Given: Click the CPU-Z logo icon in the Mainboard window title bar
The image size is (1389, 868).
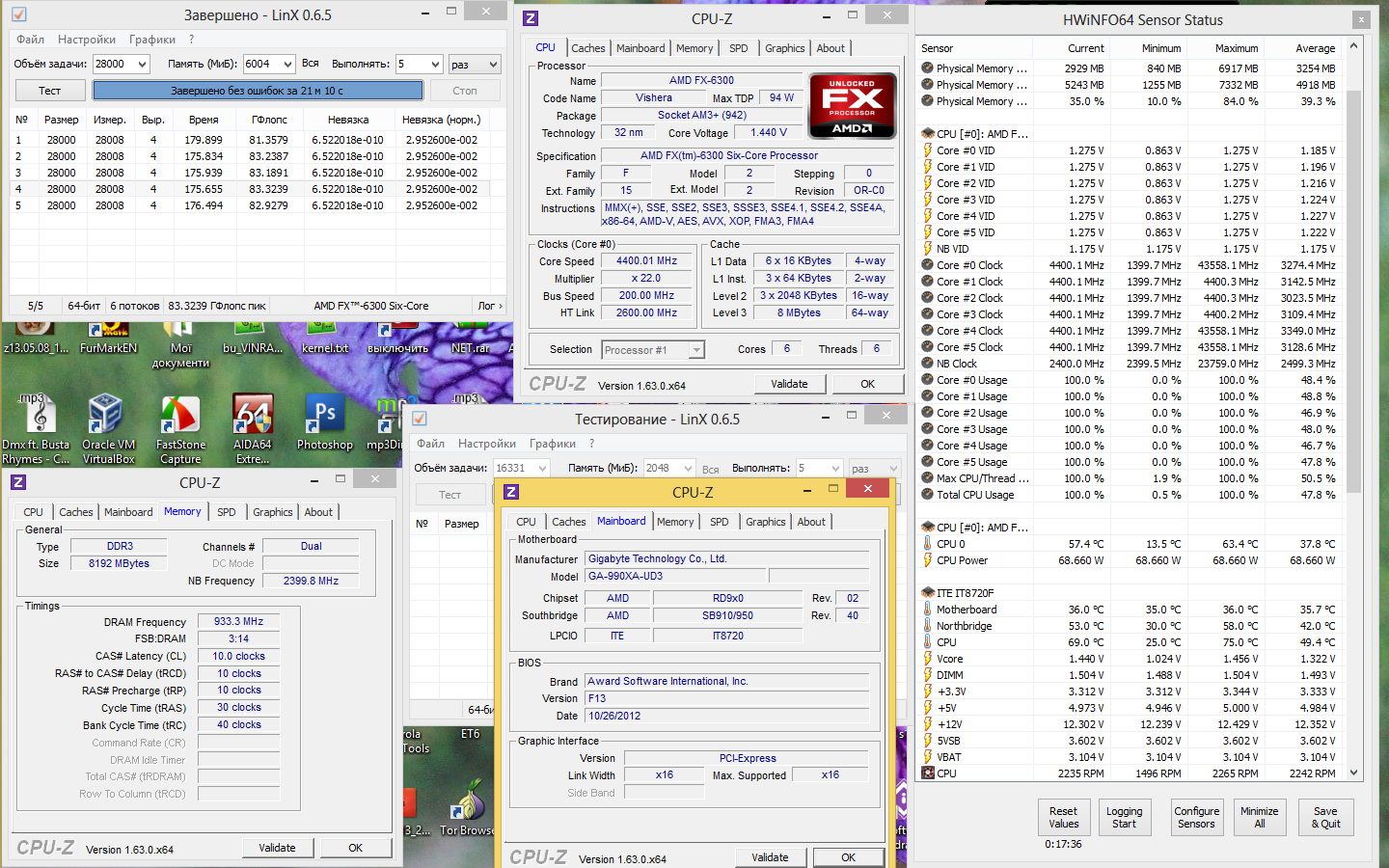Looking at the screenshot, I should (x=511, y=492).
